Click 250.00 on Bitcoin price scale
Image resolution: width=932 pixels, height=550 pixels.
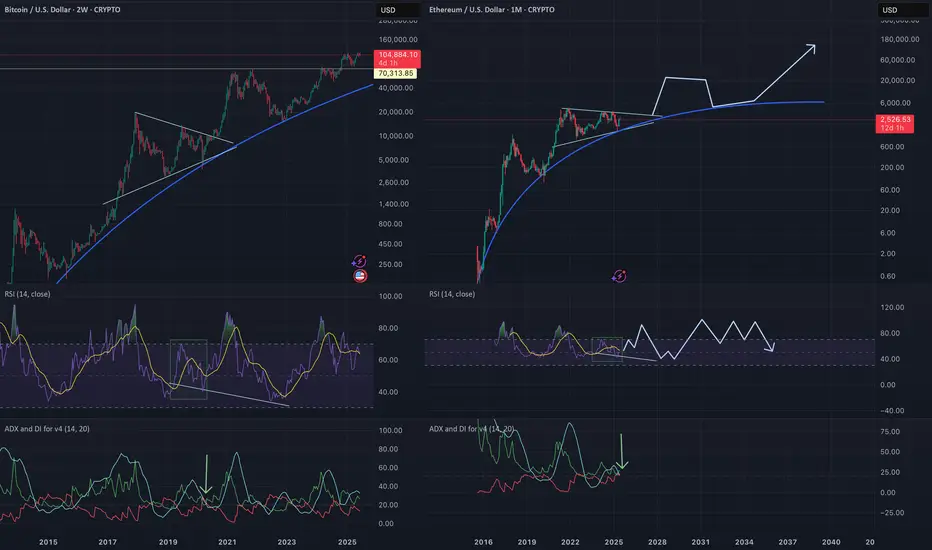point(390,265)
